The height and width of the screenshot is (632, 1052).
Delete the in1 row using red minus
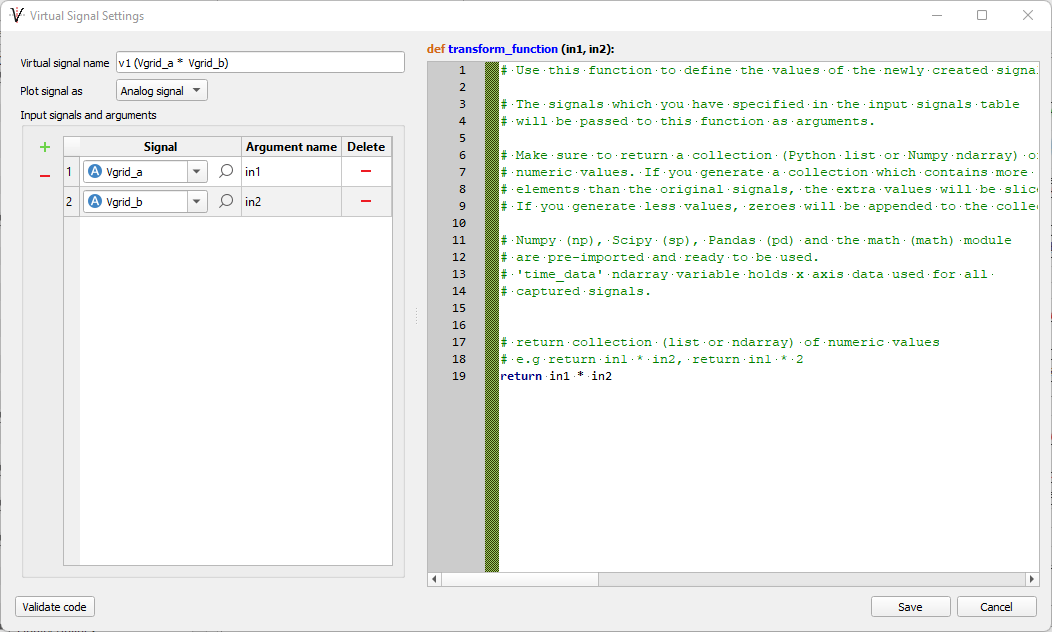point(366,172)
